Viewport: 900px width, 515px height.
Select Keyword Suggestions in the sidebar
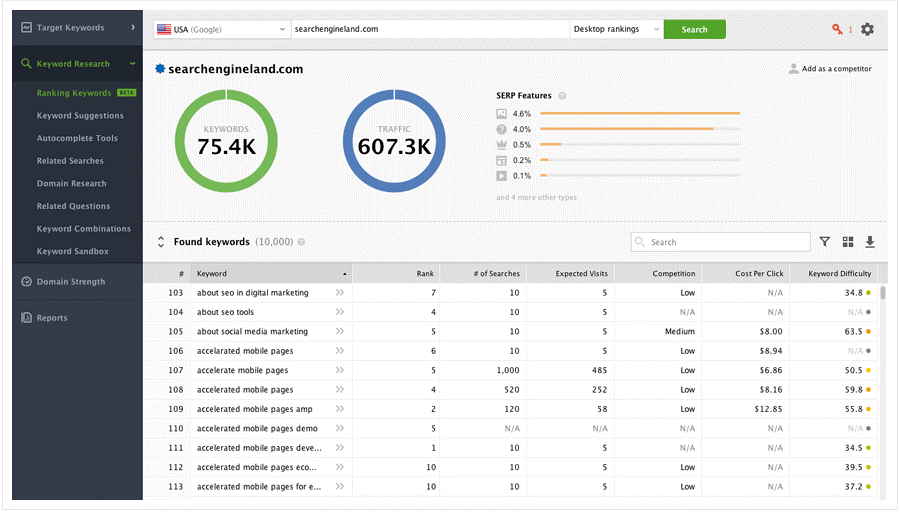pyautogui.click(x=80, y=116)
